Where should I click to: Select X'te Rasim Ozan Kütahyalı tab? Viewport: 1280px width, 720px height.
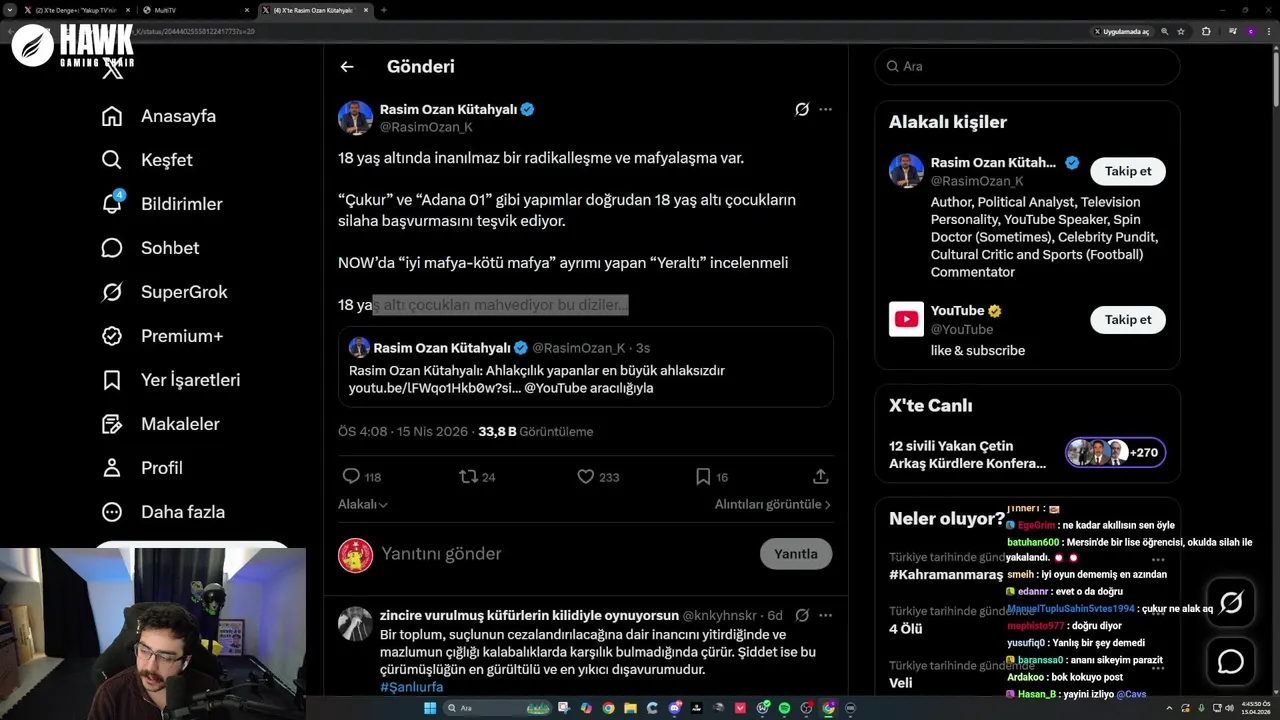[x=315, y=10]
